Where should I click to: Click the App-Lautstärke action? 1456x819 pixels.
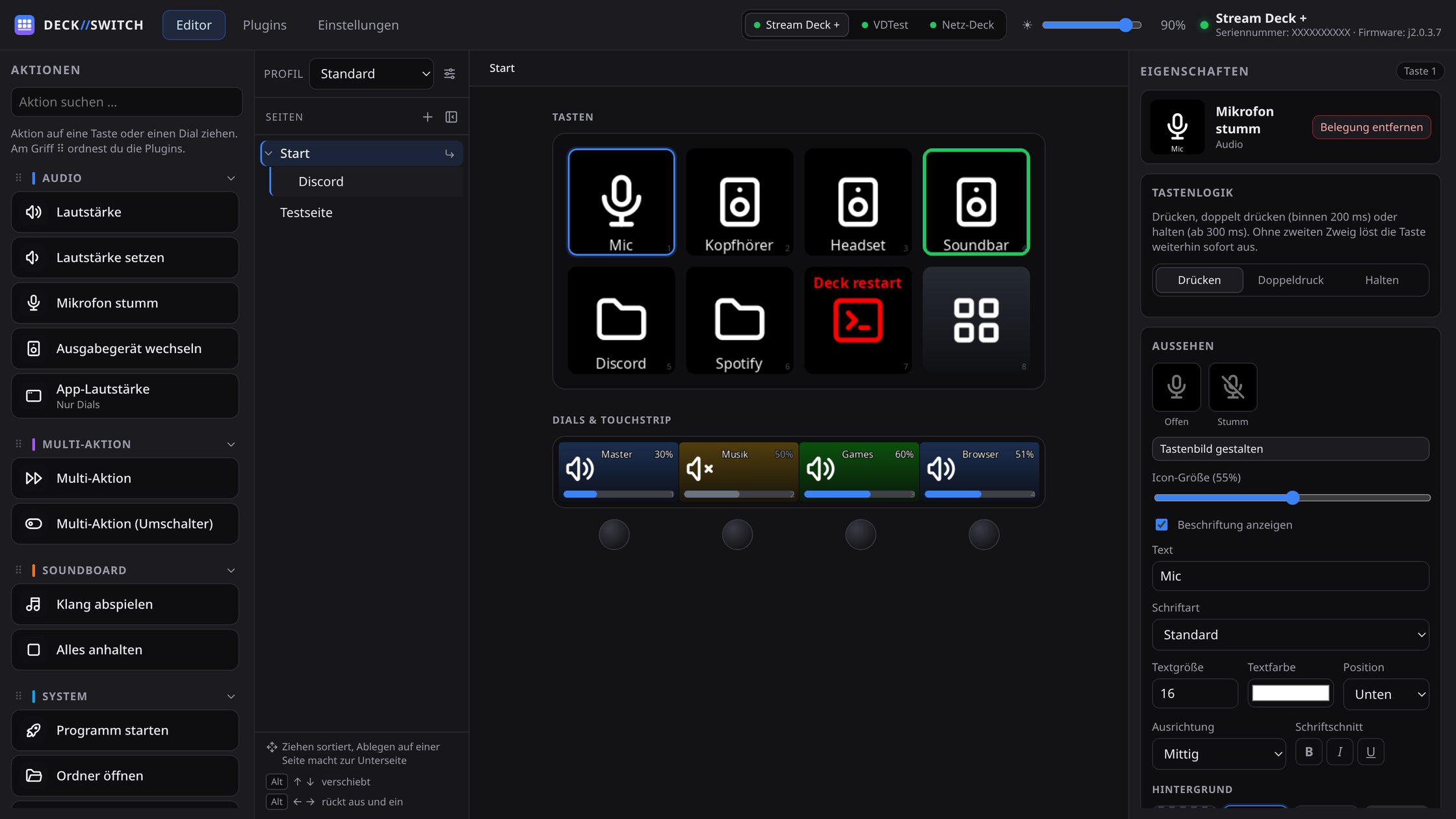click(x=125, y=396)
